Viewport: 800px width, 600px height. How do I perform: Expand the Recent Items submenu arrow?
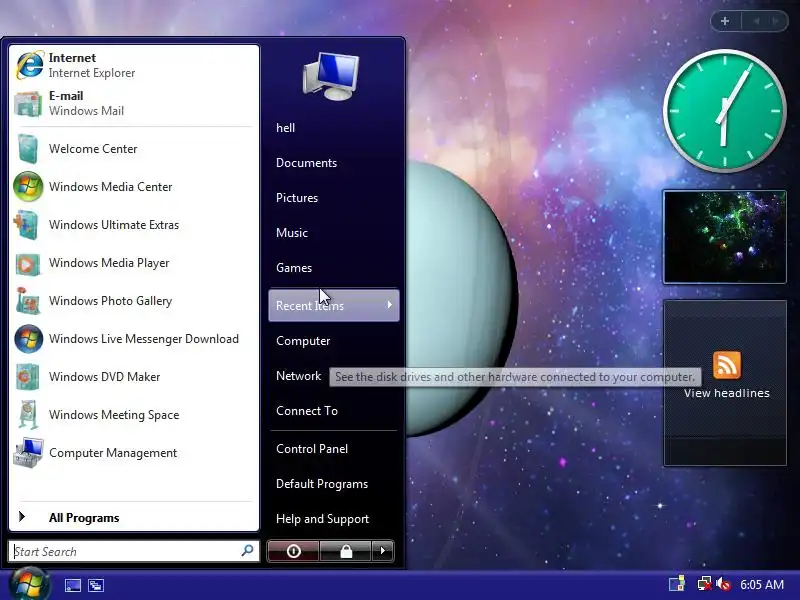click(389, 305)
